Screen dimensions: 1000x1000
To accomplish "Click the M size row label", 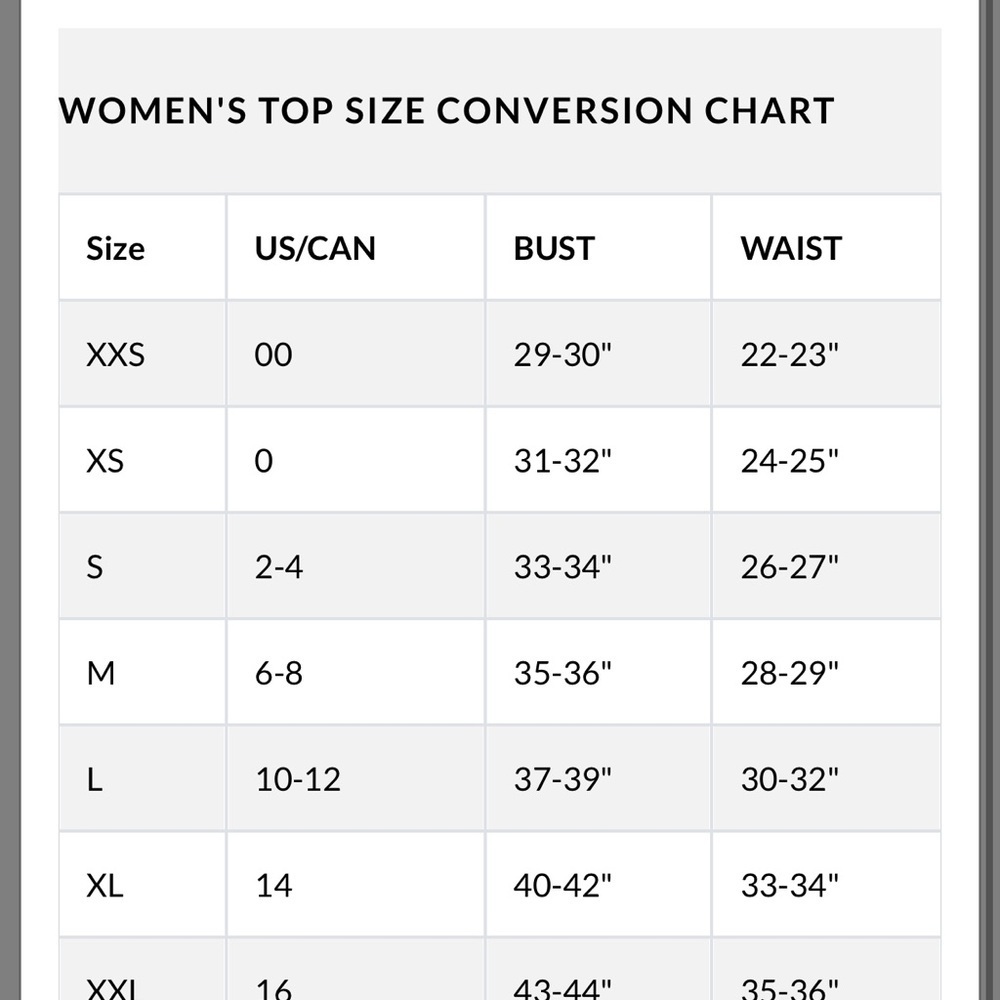I will click(x=101, y=673).
